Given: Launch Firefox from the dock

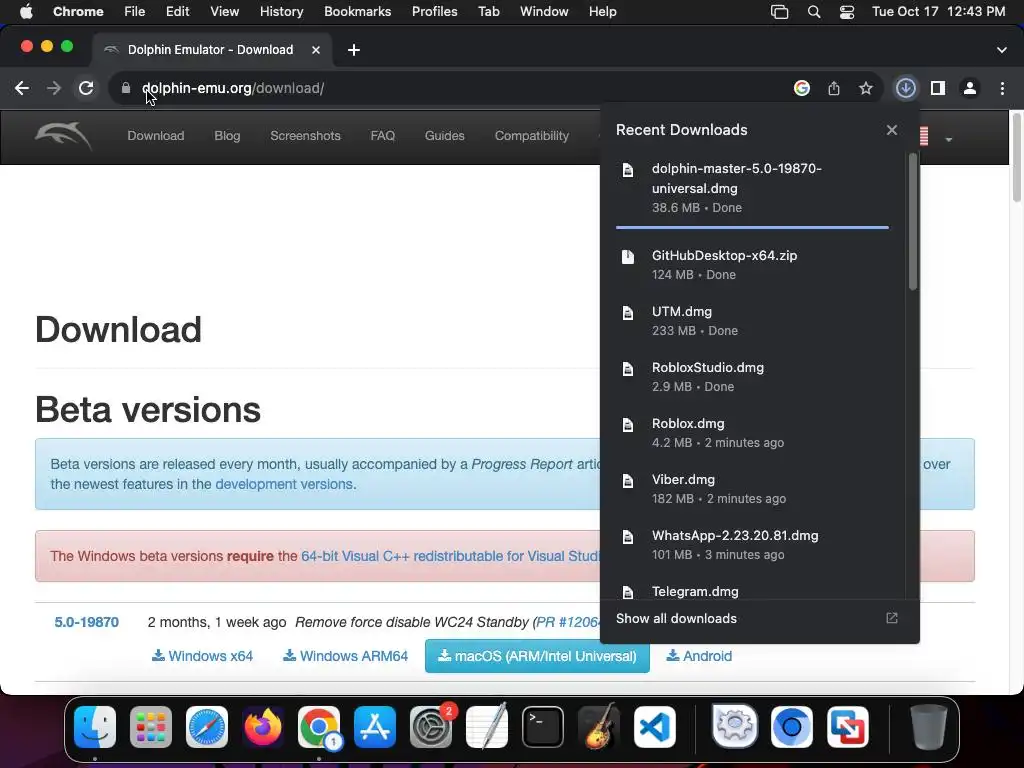Looking at the screenshot, I should 263,727.
